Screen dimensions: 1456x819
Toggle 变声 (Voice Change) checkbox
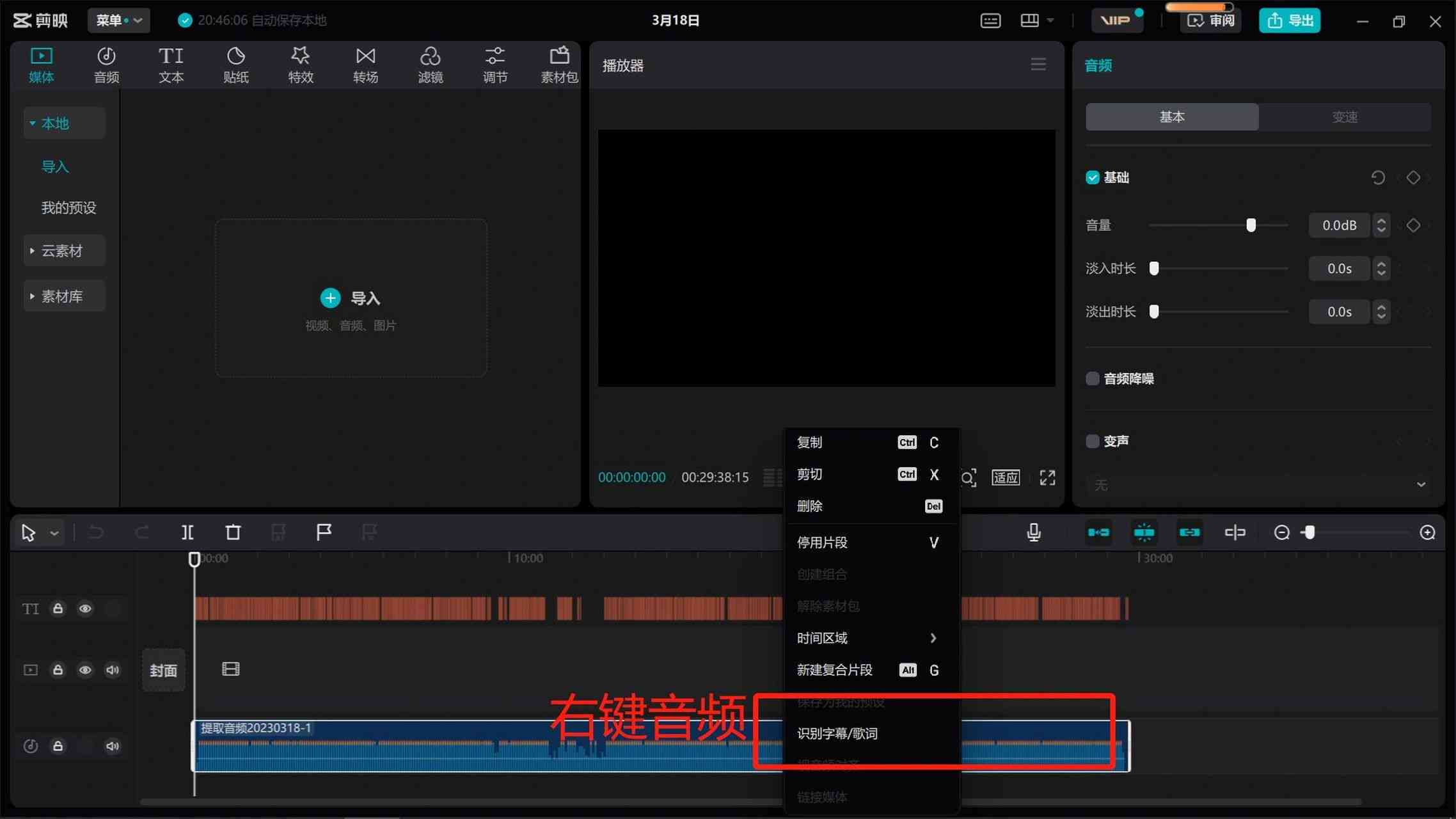1092,440
